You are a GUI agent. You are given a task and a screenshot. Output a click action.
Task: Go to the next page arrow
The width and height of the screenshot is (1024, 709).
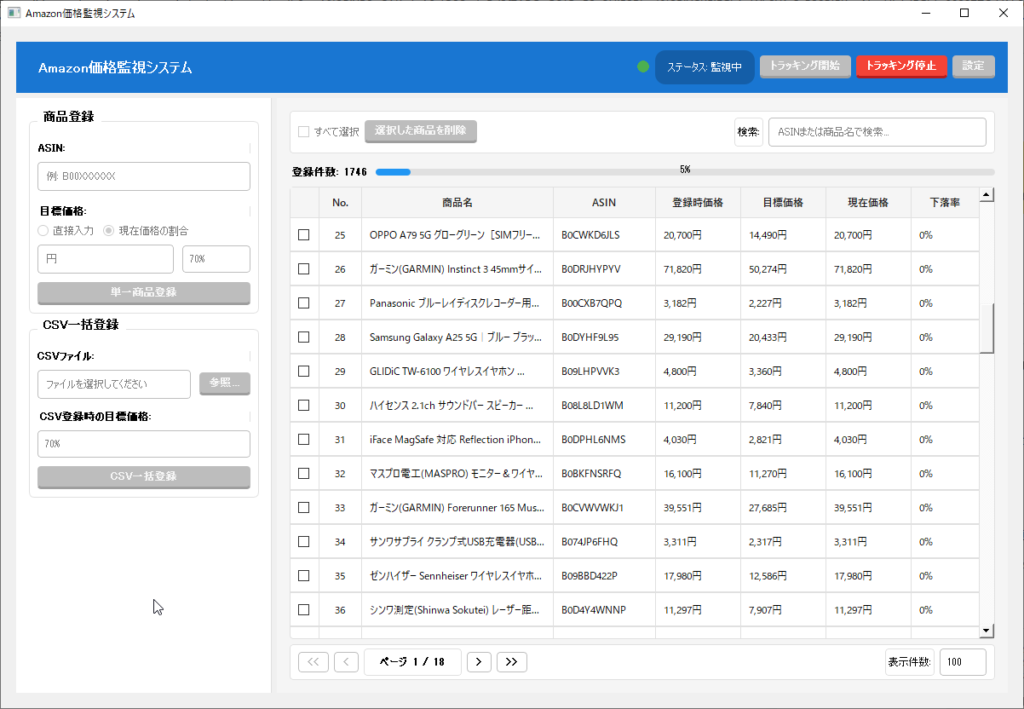(x=480, y=661)
